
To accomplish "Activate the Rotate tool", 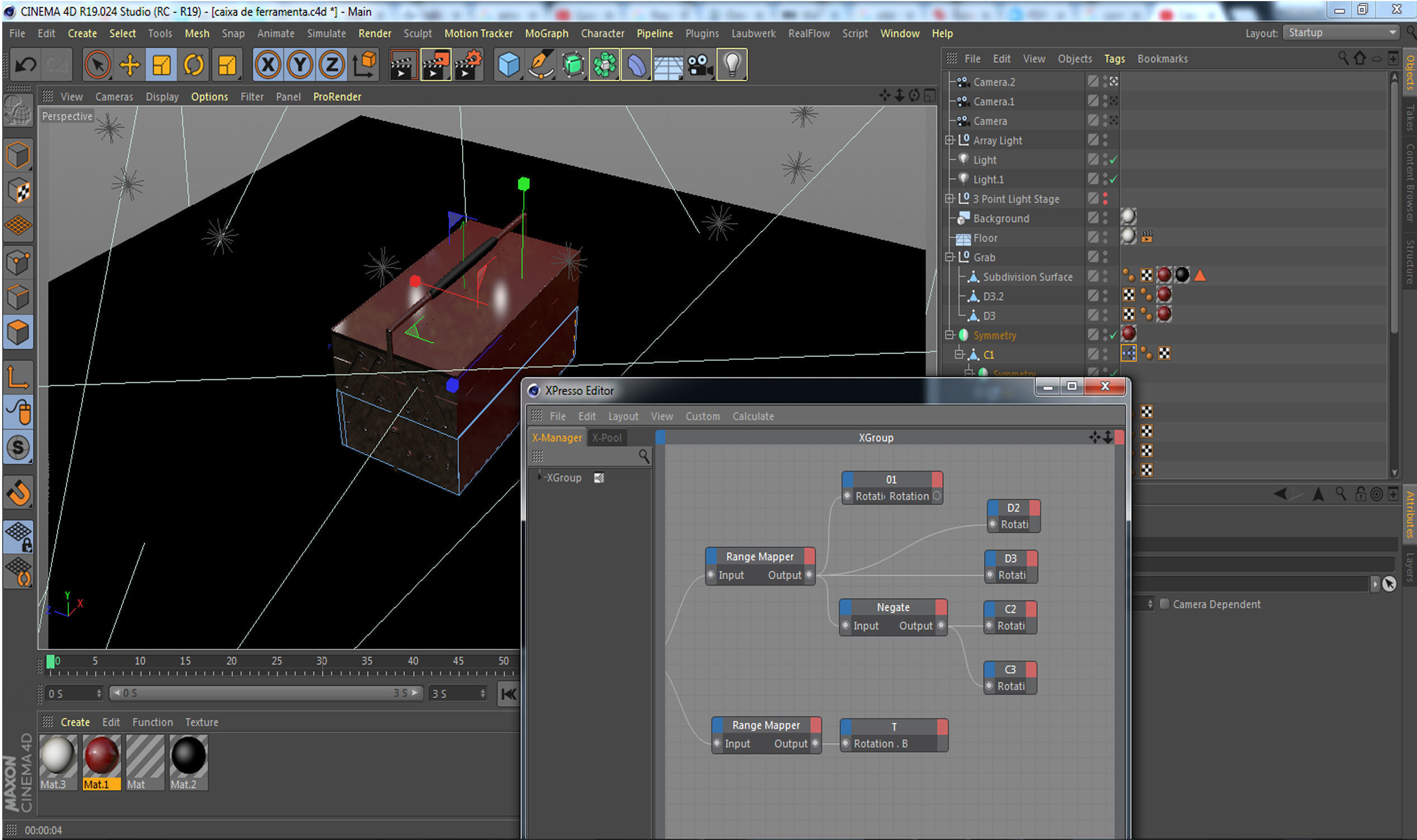I will 194,65.
